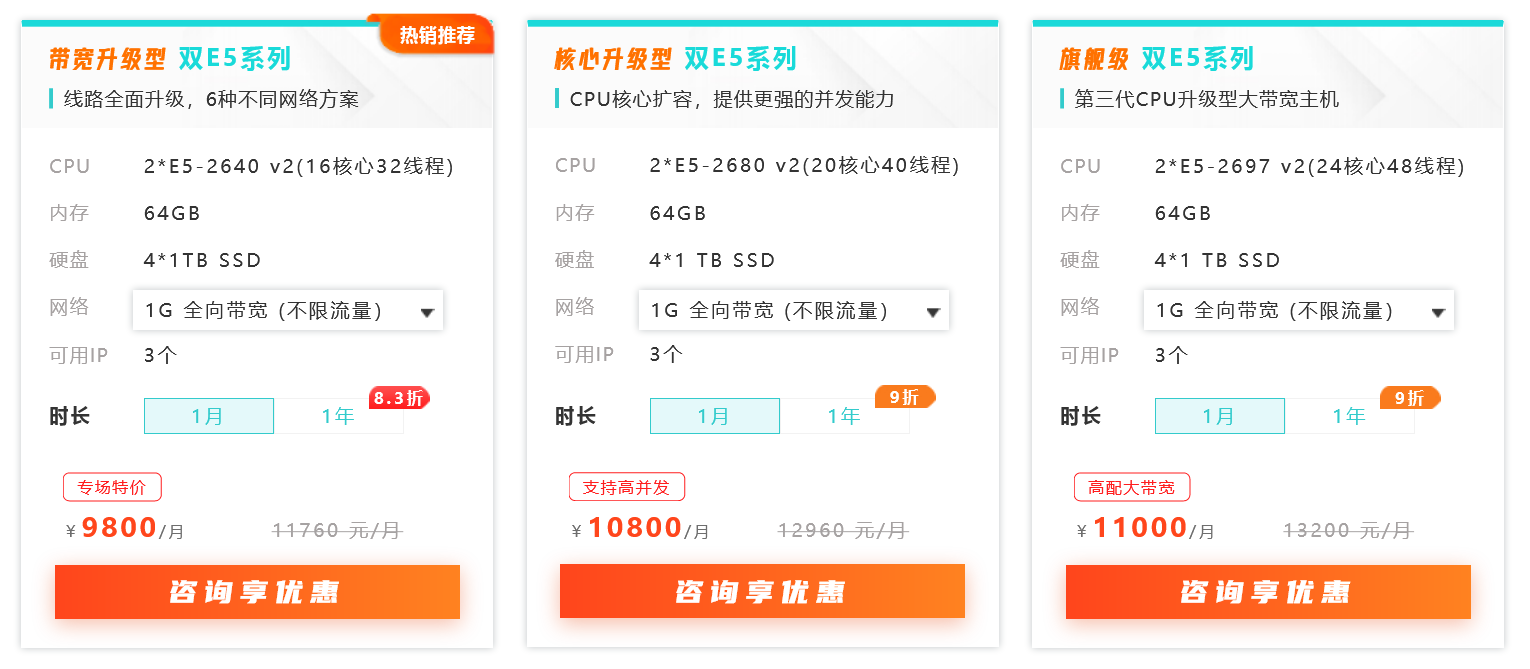
Task: Select 1年 tab for 旗舰级
Action: (x=1350, y=416)
